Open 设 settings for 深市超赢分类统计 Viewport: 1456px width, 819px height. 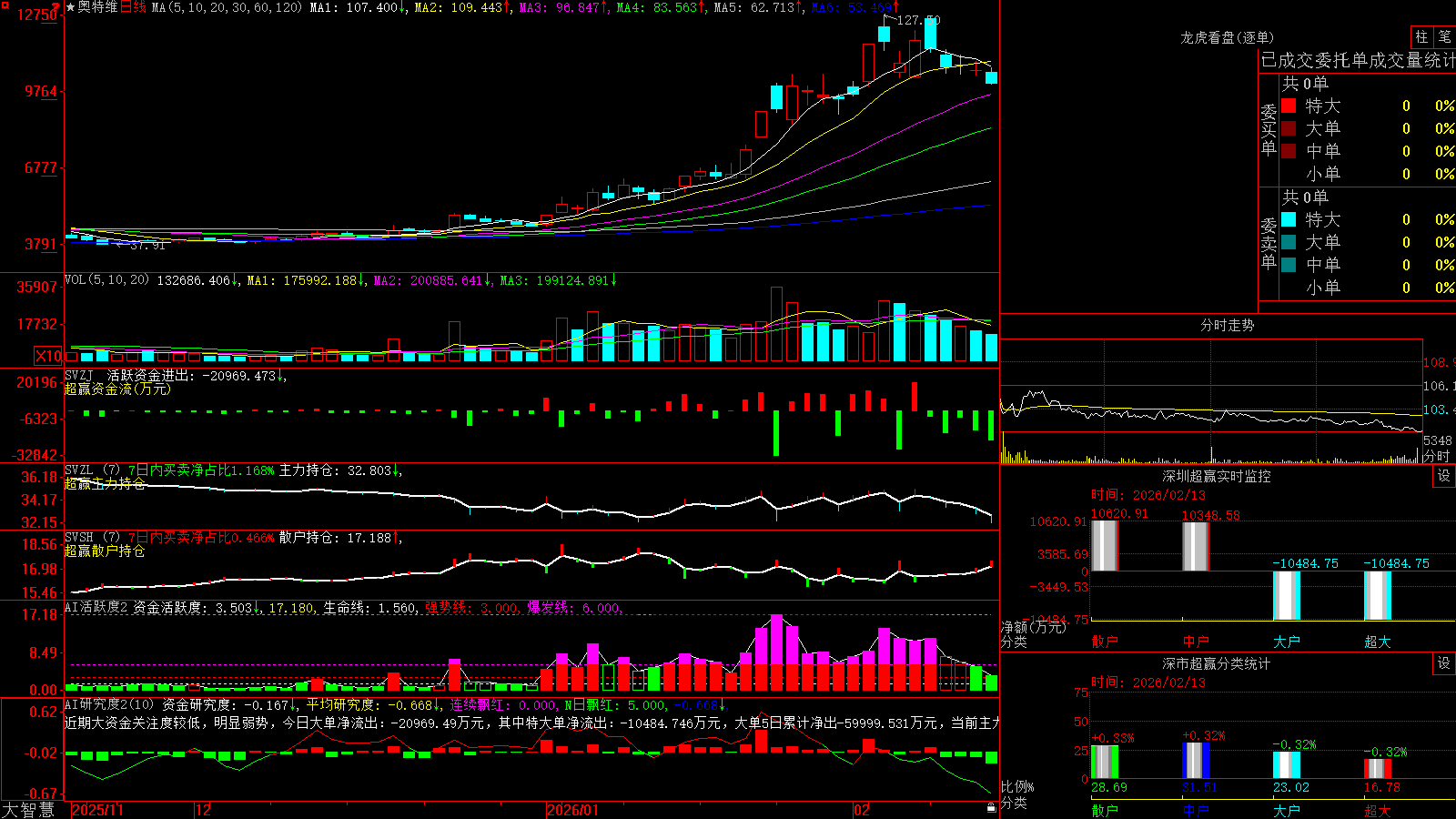(x=1444, y=663)
